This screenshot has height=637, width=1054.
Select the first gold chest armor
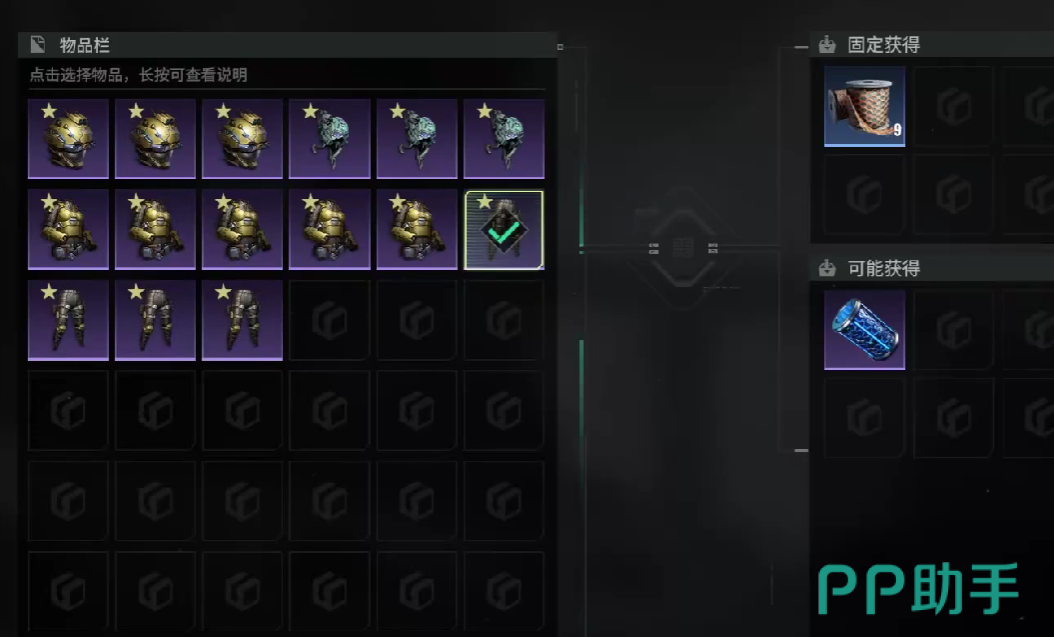[x=68, y=229]
